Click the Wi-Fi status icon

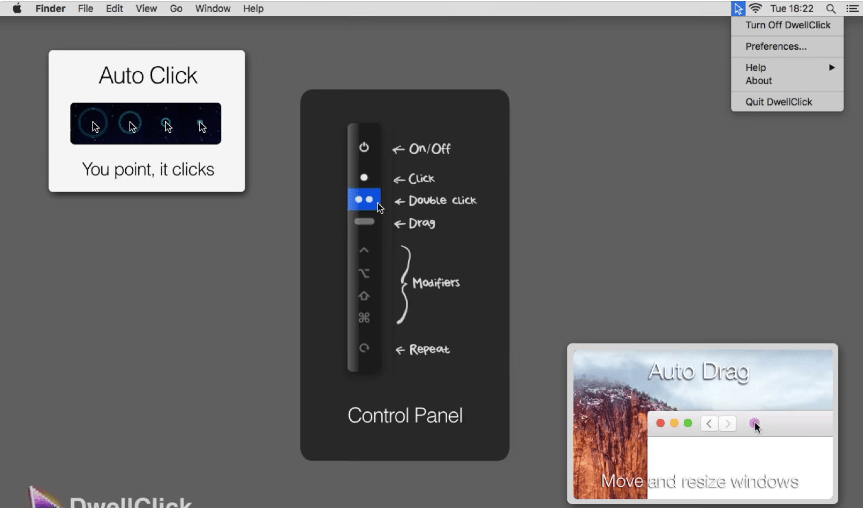(756, 8)
